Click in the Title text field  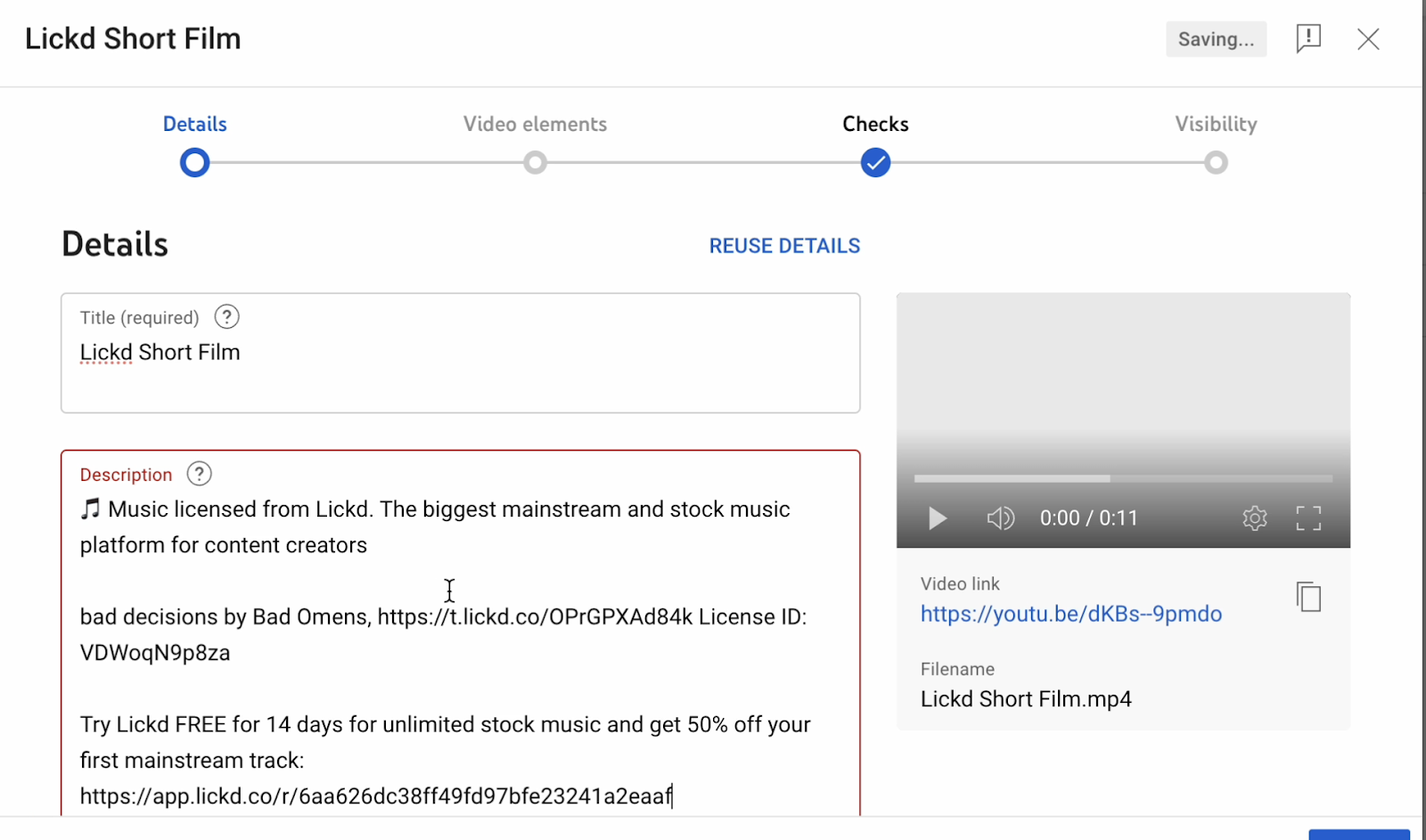click(460, 353)
